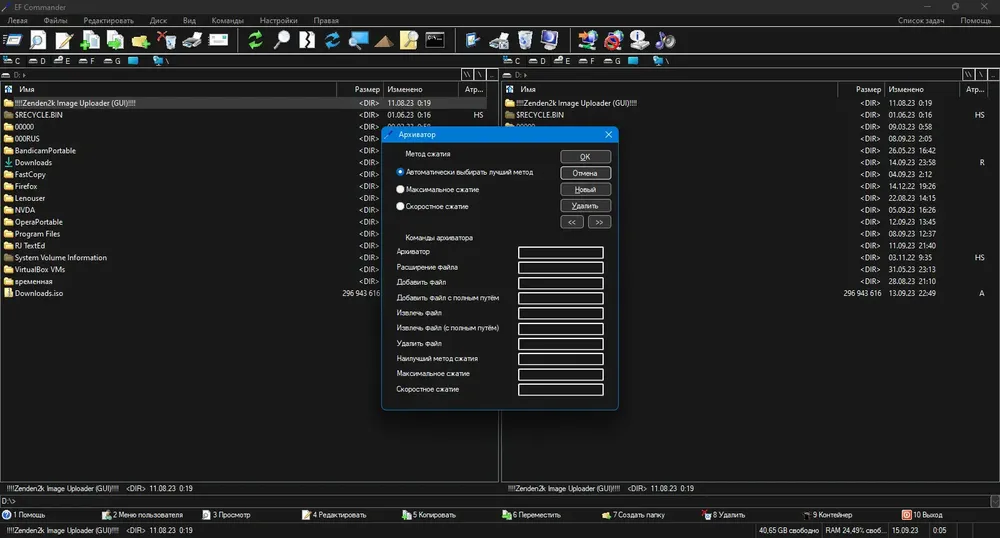The height and width of the screenshot is (538, 1000).
Task: Open the Диск menu
Action: pyautogui.click(x=158, y=20)
